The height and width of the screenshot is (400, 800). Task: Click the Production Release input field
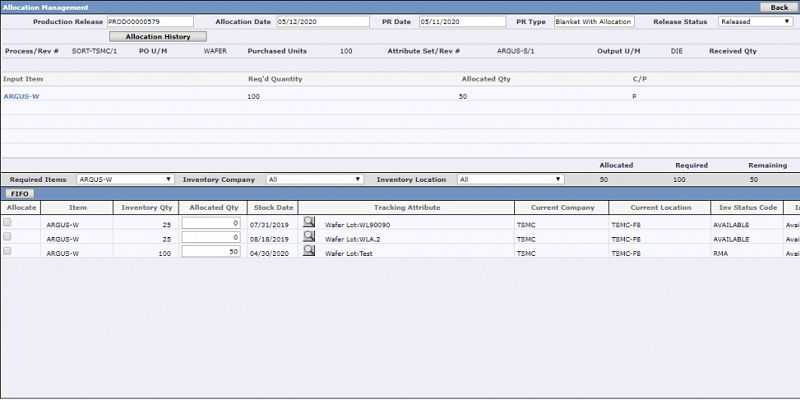click(x=150, y=21)
